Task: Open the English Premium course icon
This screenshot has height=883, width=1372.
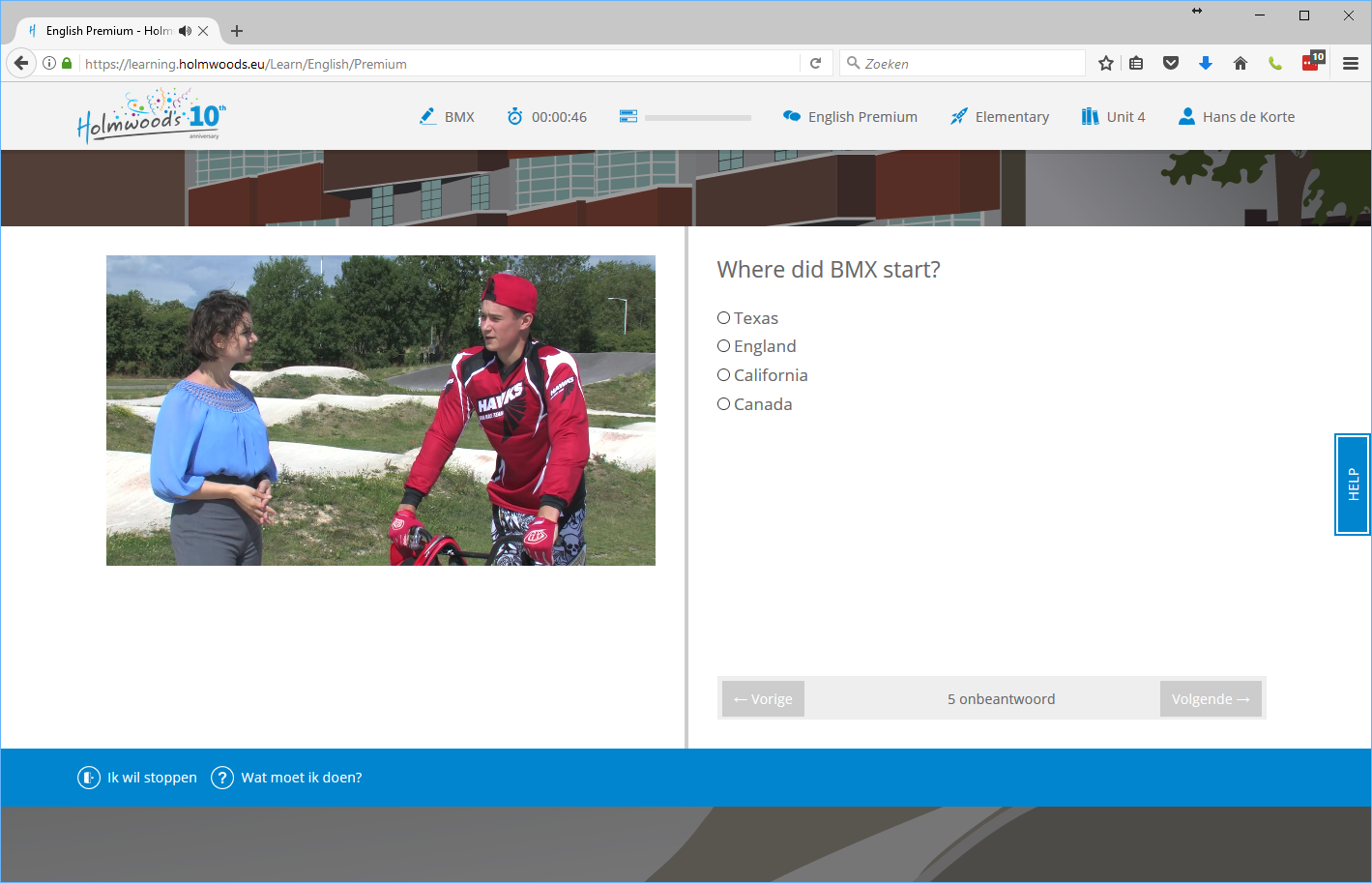Action: point(792,116)
